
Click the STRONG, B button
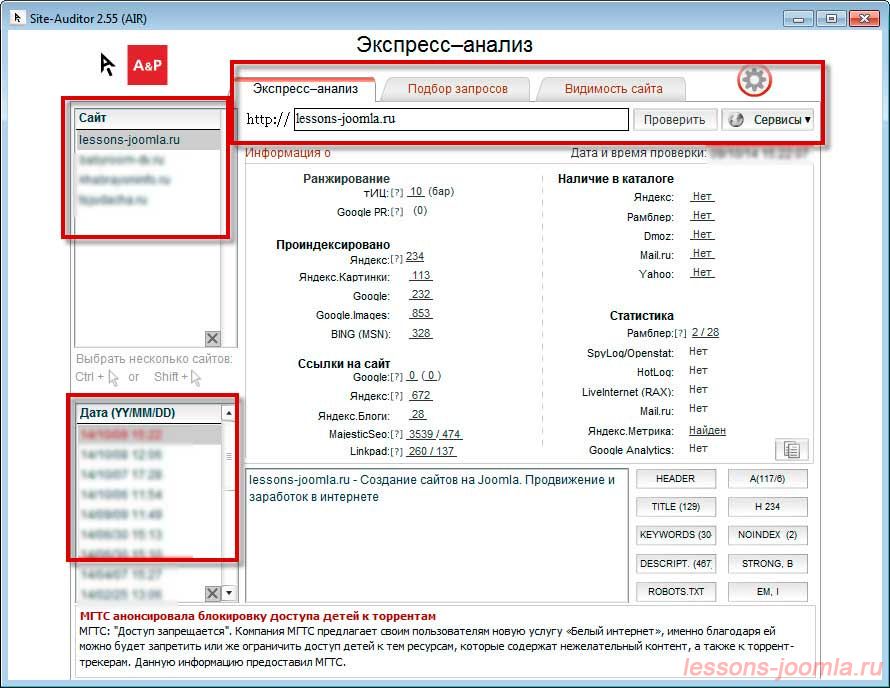point(767,564)
